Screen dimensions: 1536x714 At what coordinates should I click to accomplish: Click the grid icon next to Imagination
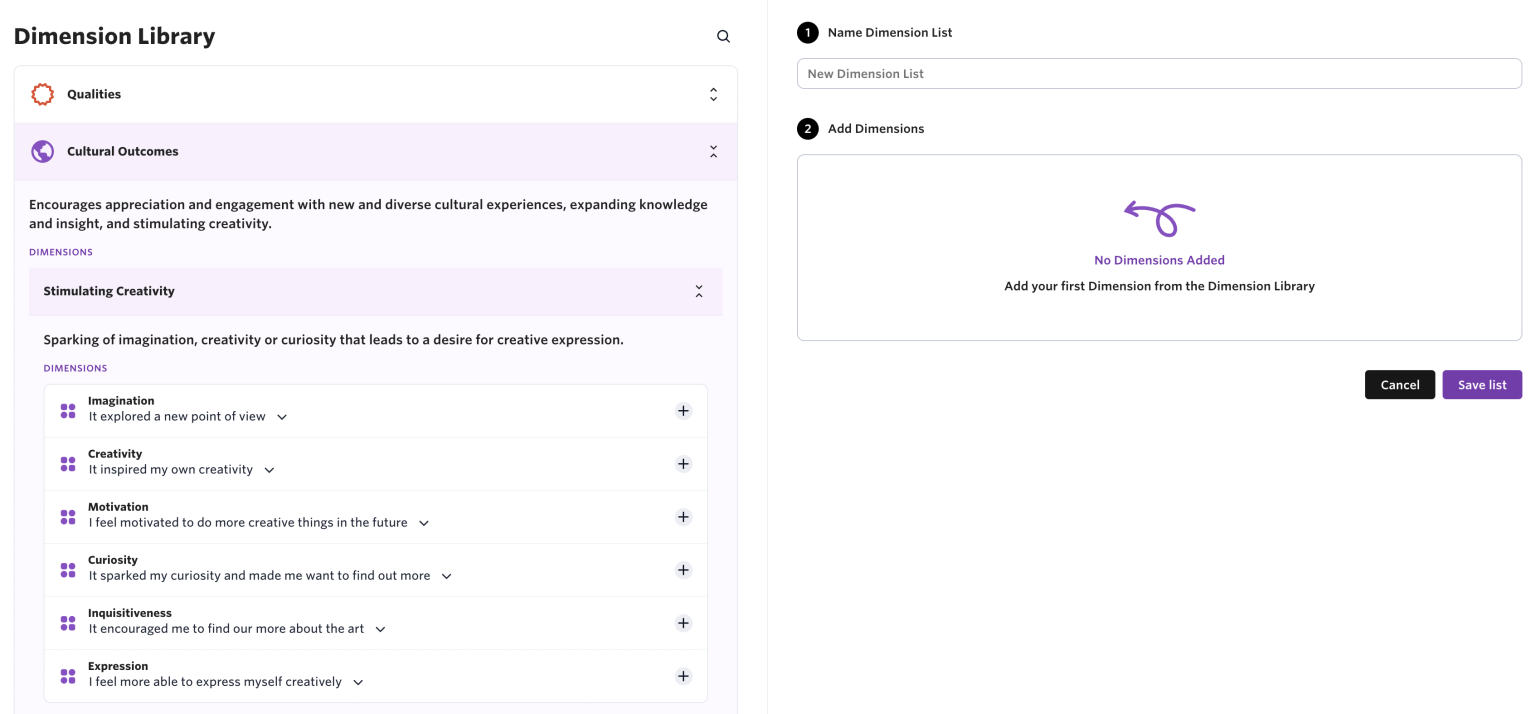click(x=67, y=410)
